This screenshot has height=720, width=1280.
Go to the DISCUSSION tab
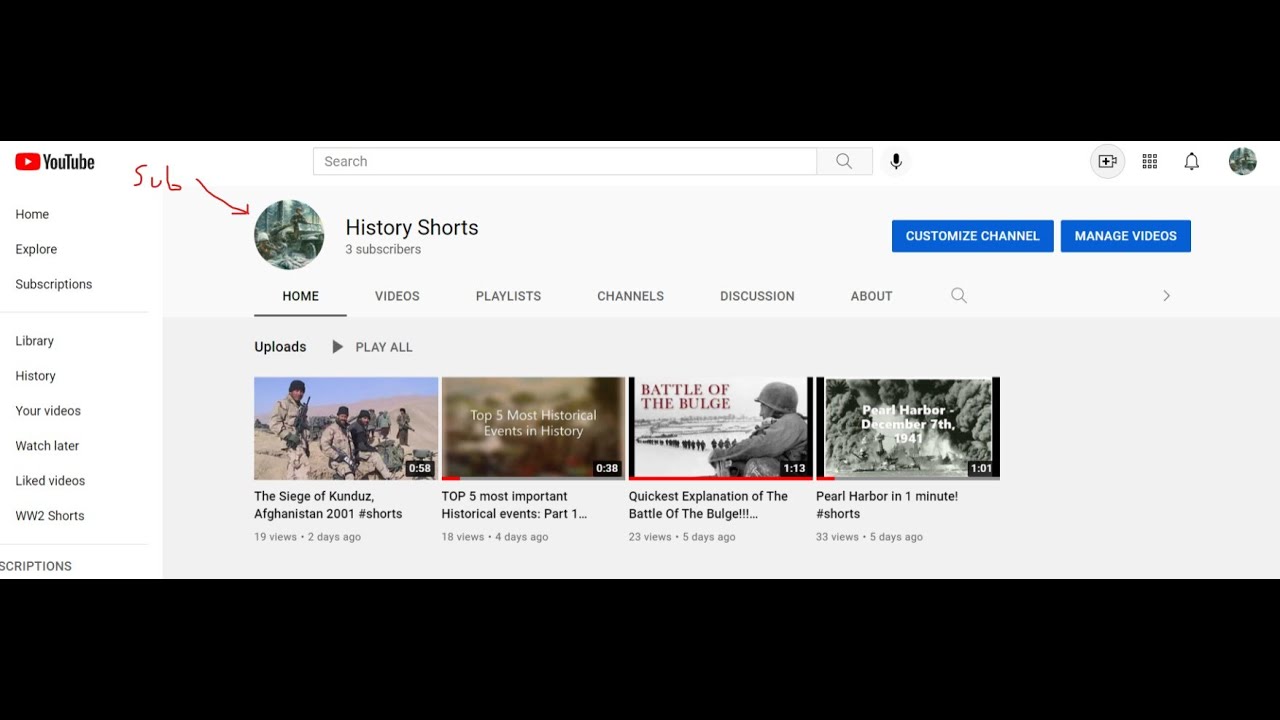757,296
